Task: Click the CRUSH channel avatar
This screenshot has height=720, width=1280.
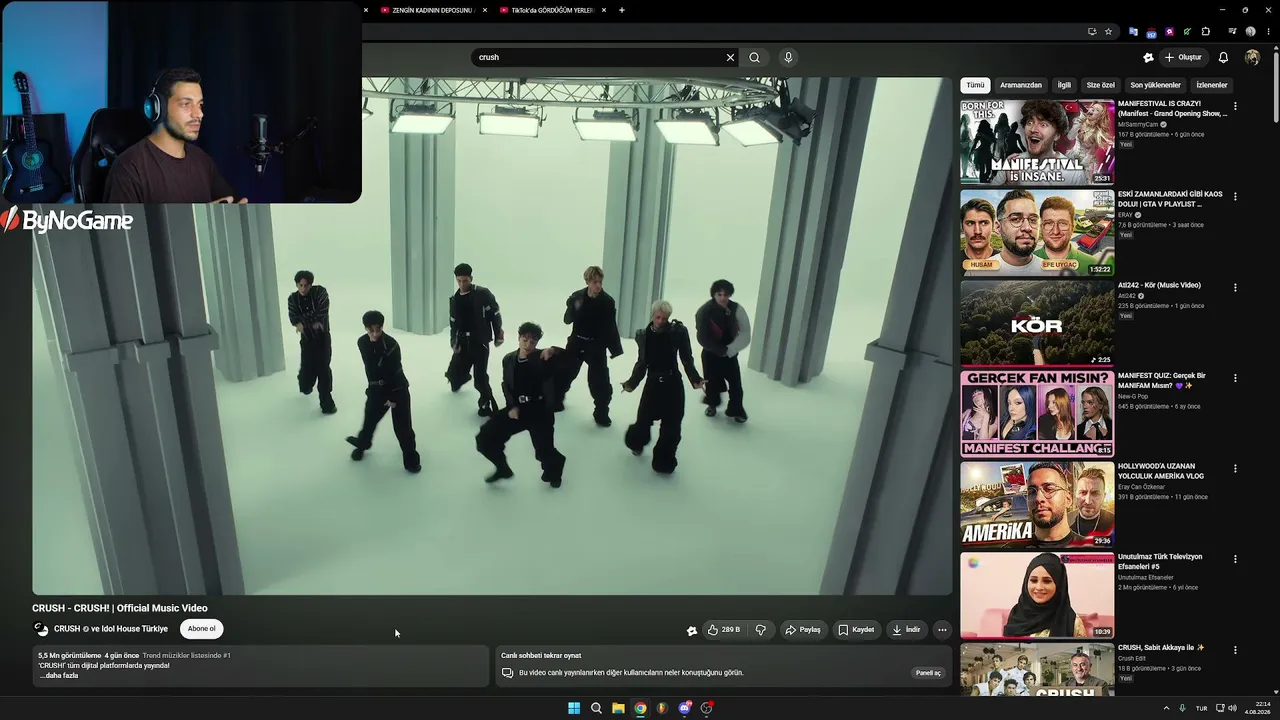Action: coord(41,629)
